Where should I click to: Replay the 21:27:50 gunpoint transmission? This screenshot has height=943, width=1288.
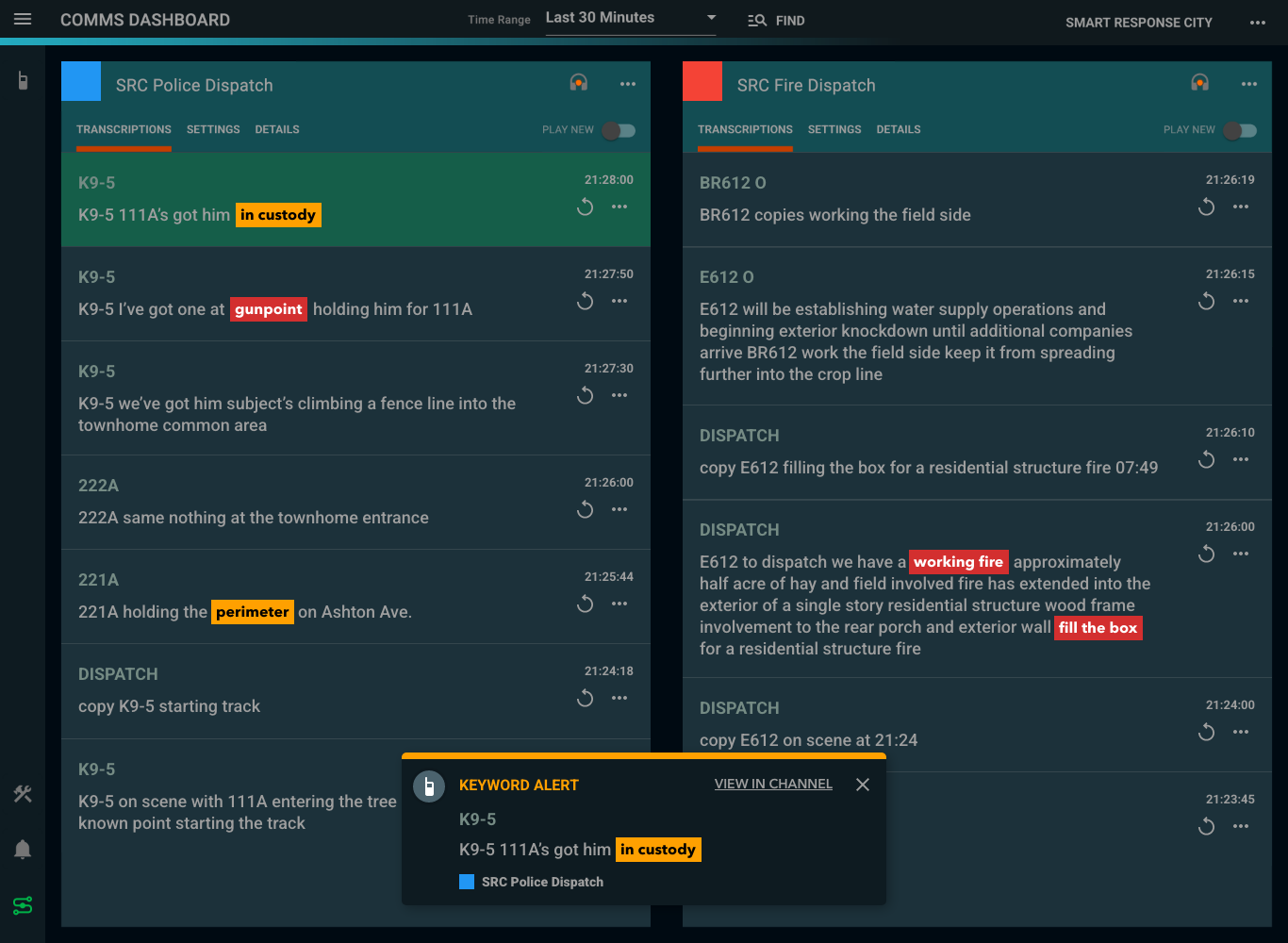[x=586, y=301]
